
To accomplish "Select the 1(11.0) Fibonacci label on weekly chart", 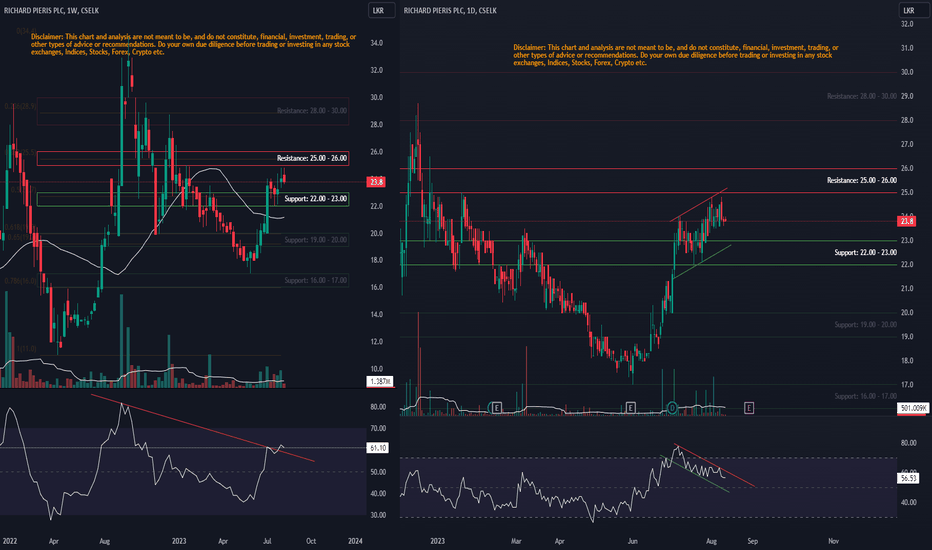I will coord(26,348).
